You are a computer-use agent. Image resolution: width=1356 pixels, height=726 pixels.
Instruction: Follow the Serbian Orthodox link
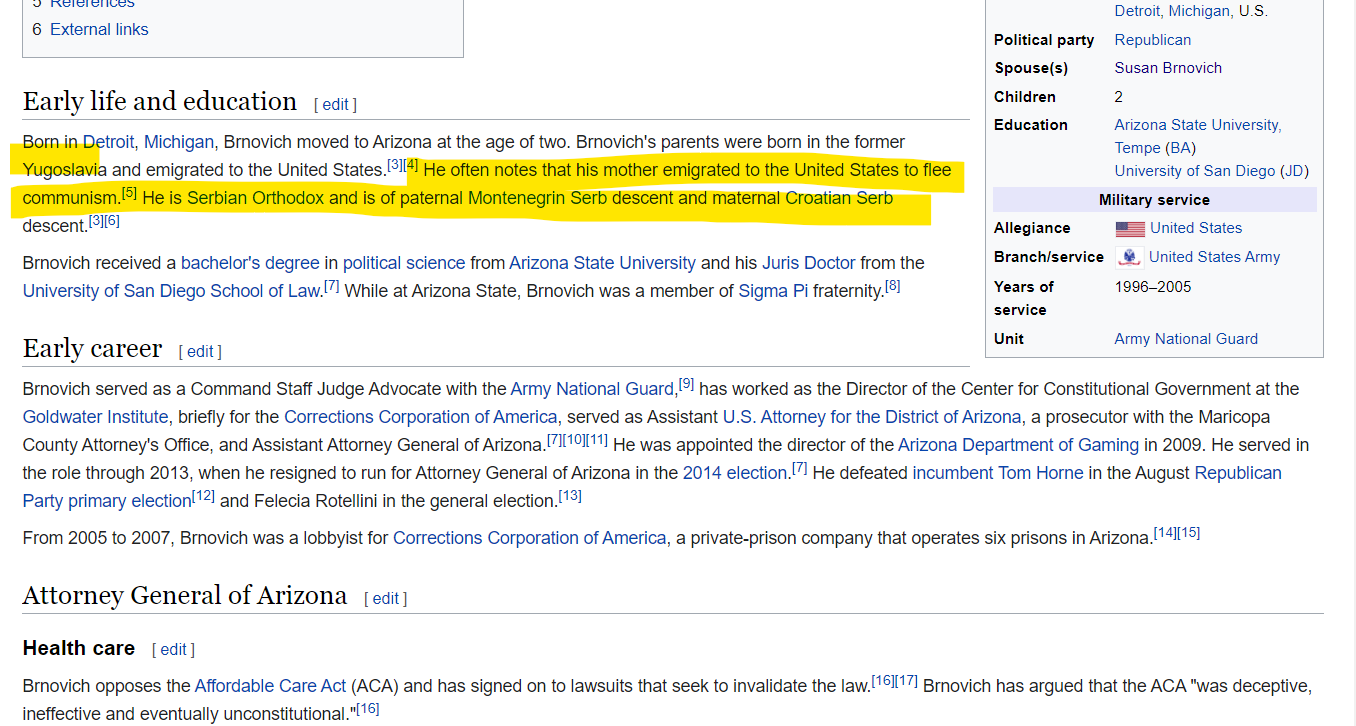[x=256, y=198]
